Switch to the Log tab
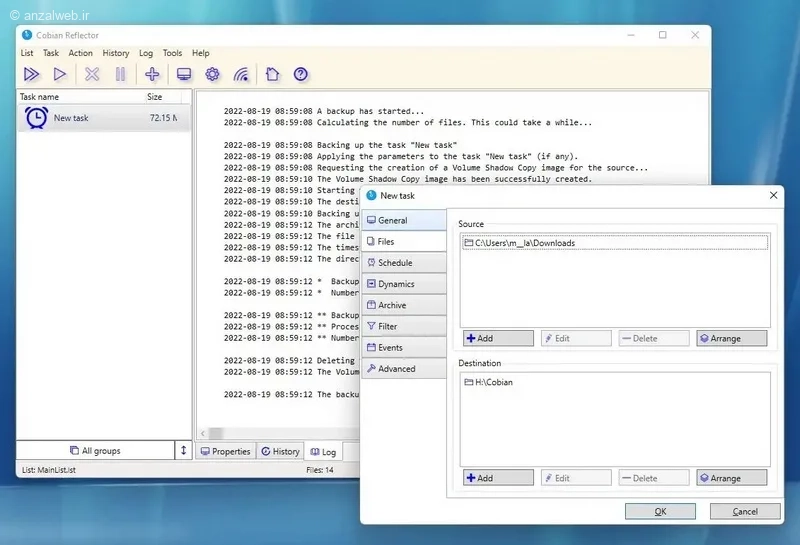The width and height of the screenshot is (800, 545). point(323,452)
